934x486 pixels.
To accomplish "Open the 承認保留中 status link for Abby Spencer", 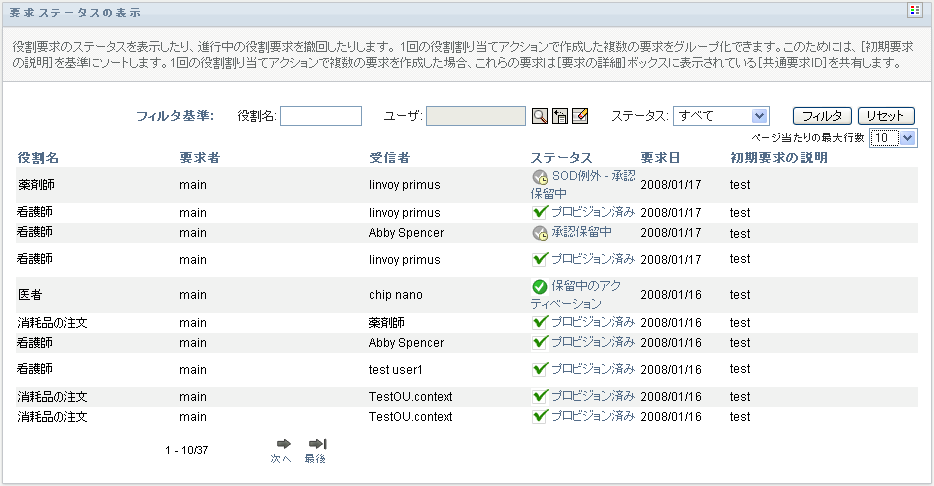I will 581,232.
